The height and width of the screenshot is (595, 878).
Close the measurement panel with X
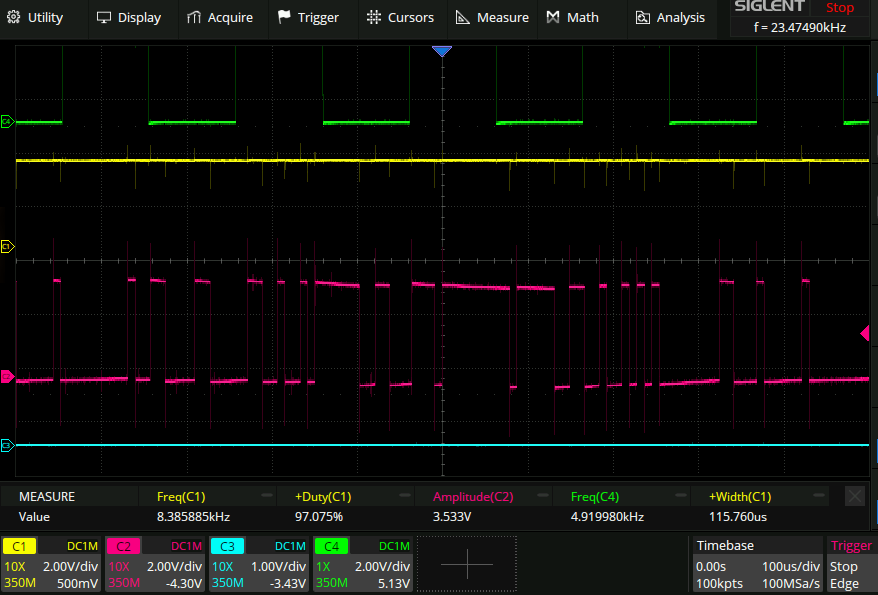click(855, 496)
